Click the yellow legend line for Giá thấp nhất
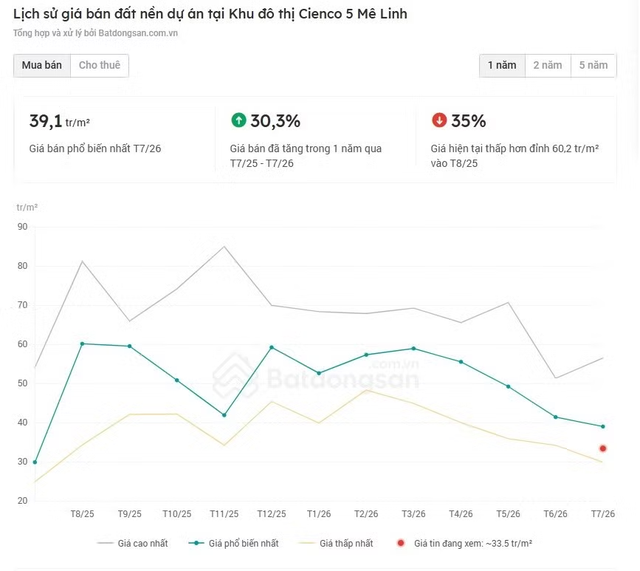 pyautogui.click(x=307, y=543)
